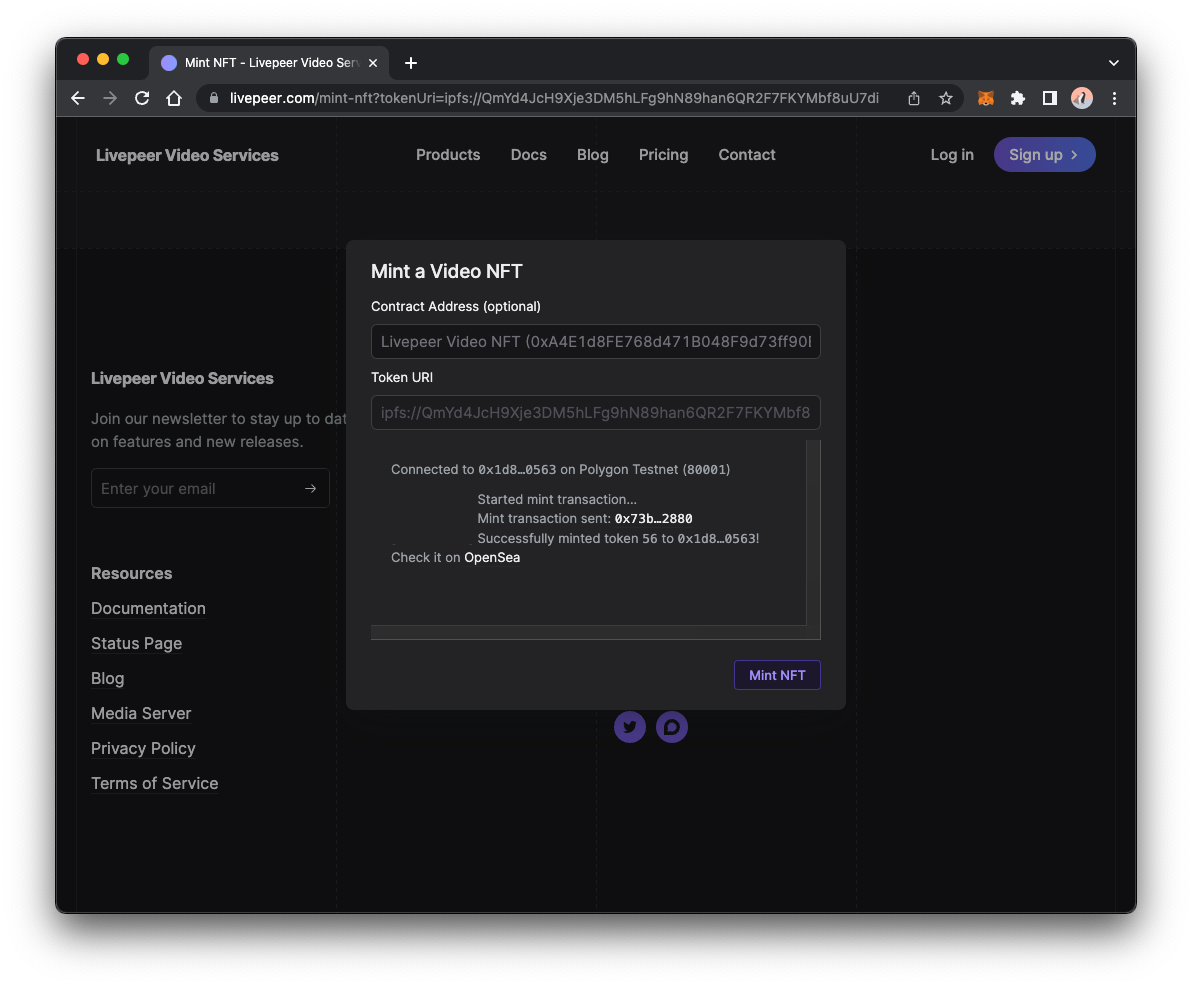Click the 'Successfully minted token 56' line
This screenshot has height=987, width=1192.
tap(618, 538)
